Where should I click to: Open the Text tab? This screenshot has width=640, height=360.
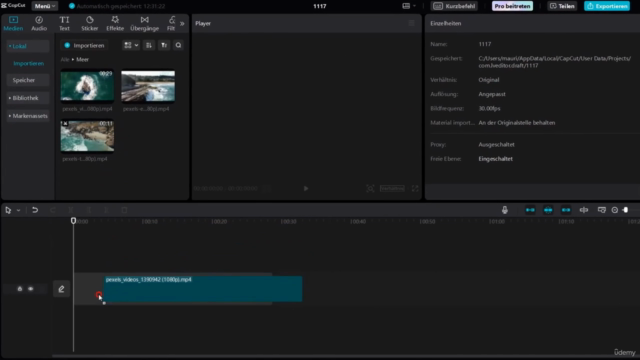(x=64, y=23)
